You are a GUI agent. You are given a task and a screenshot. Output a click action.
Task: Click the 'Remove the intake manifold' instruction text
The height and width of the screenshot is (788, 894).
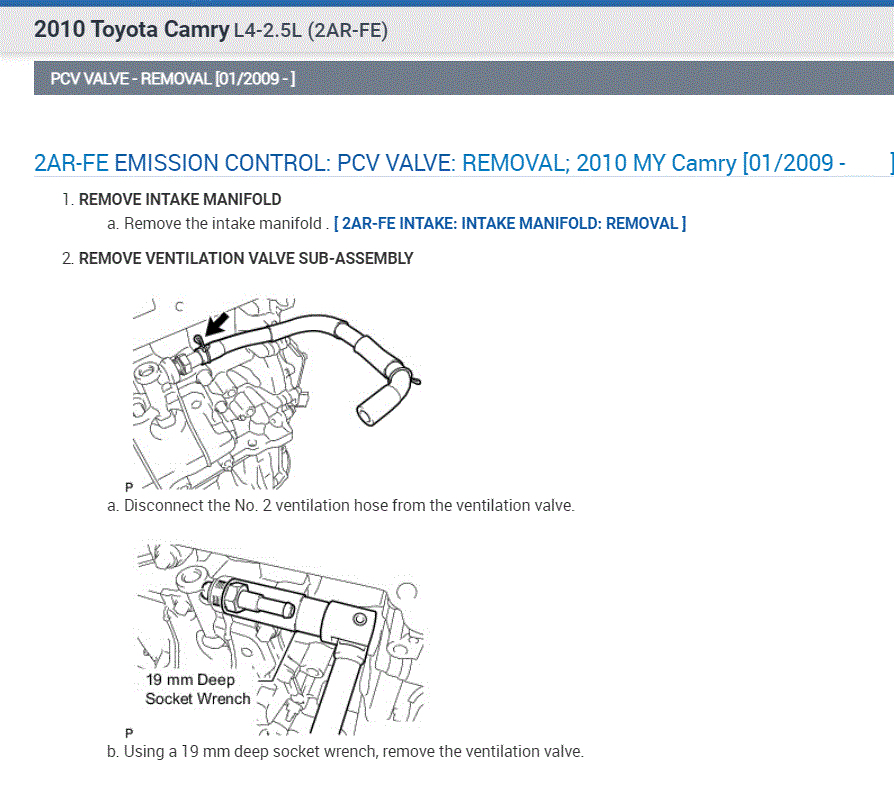coord(222,224)
